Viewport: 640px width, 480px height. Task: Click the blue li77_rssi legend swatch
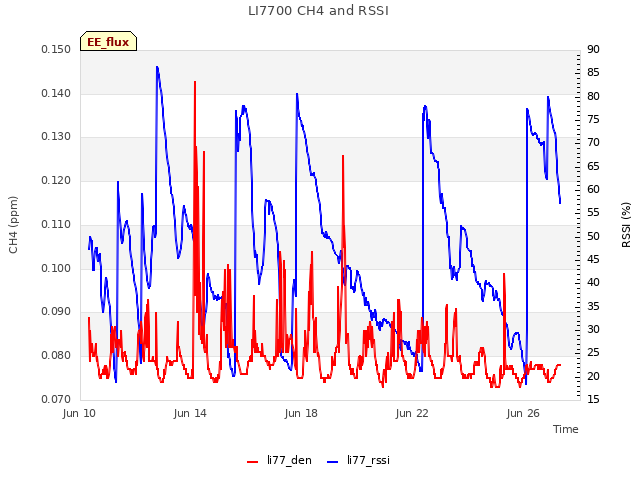coord(333,462)
